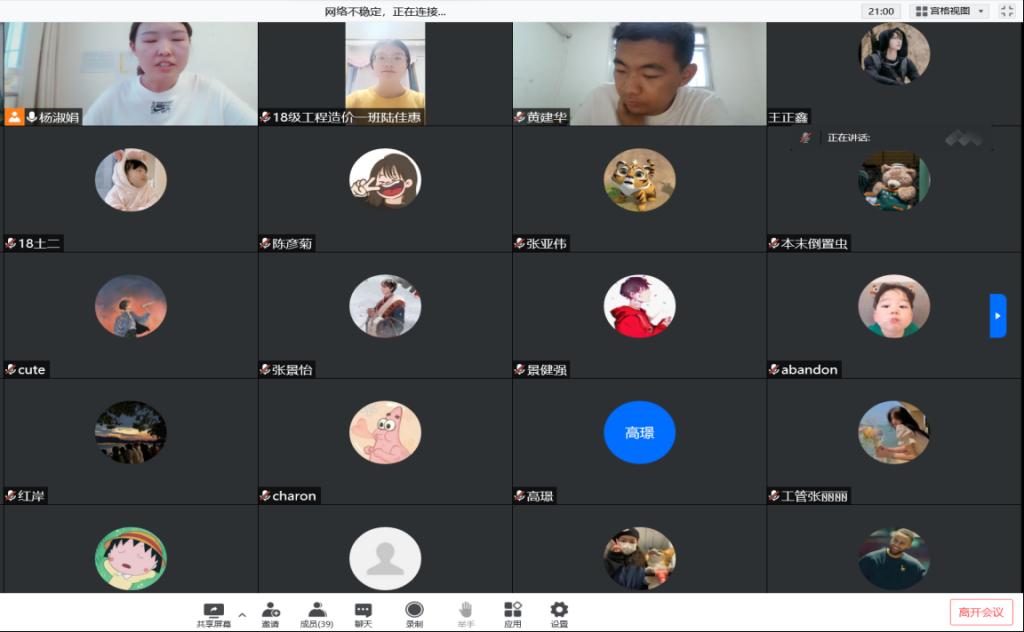The width and height of the screenshot is (1024, 632).
Task: Go to next page of participants
Action: point(998,316)
